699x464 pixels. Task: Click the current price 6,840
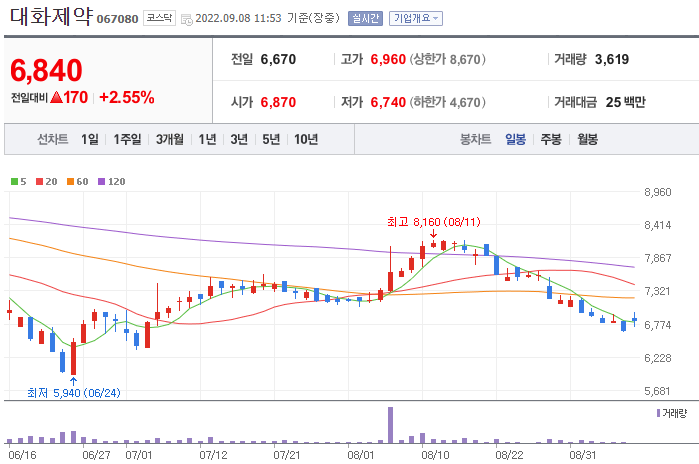pyautogui.click(x=46, y=70)
